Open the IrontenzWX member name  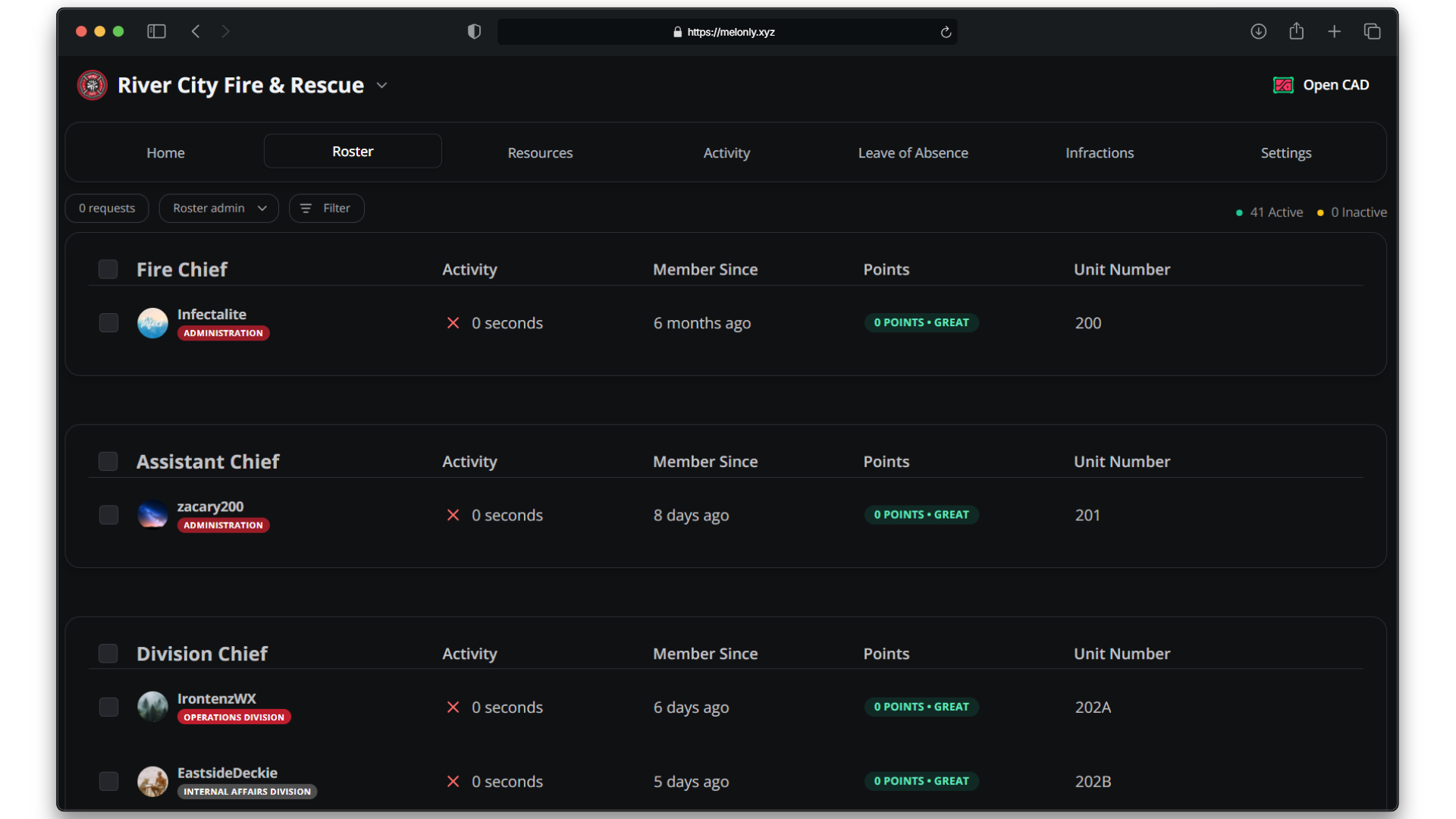point(217,698)
